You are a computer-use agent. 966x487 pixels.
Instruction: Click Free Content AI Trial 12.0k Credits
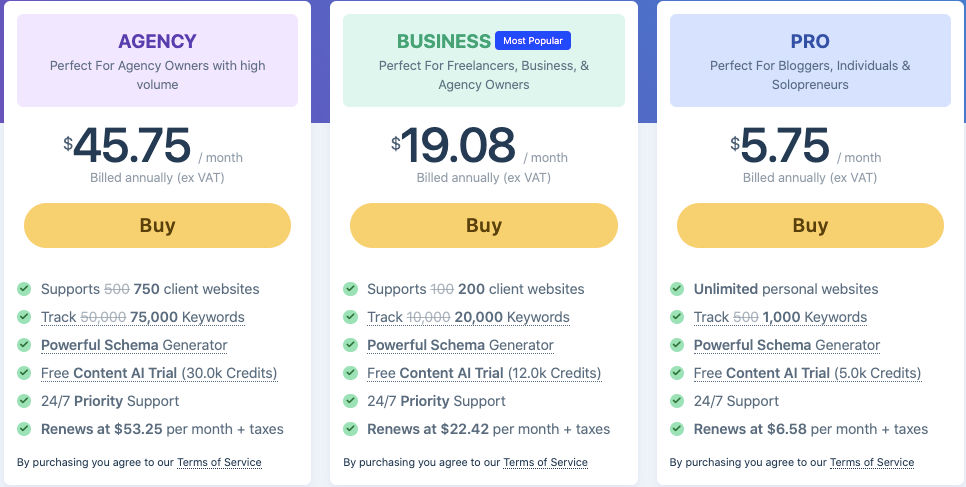click(484, 374)
